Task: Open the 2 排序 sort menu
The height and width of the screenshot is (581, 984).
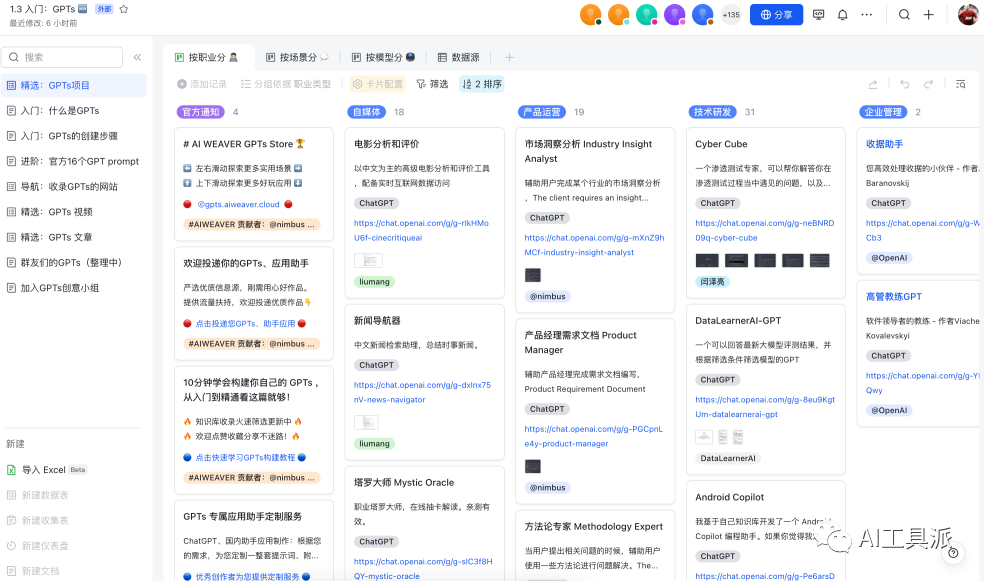Action: click(481, 84)
